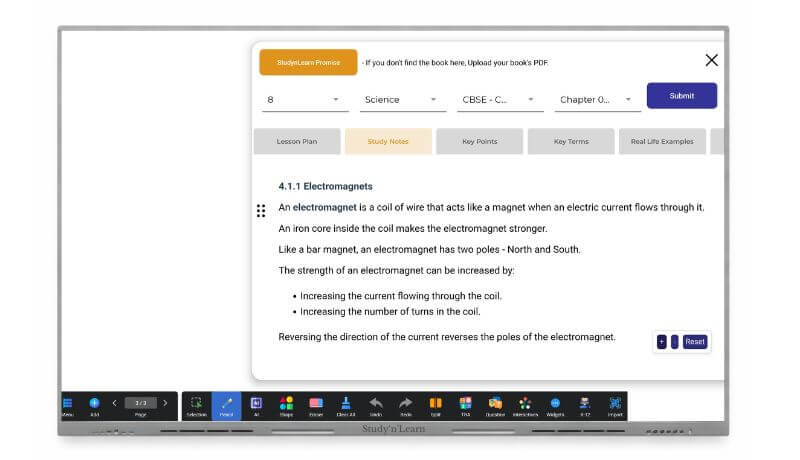Click the bullet Increasing the current flowing

pos(401,296)
